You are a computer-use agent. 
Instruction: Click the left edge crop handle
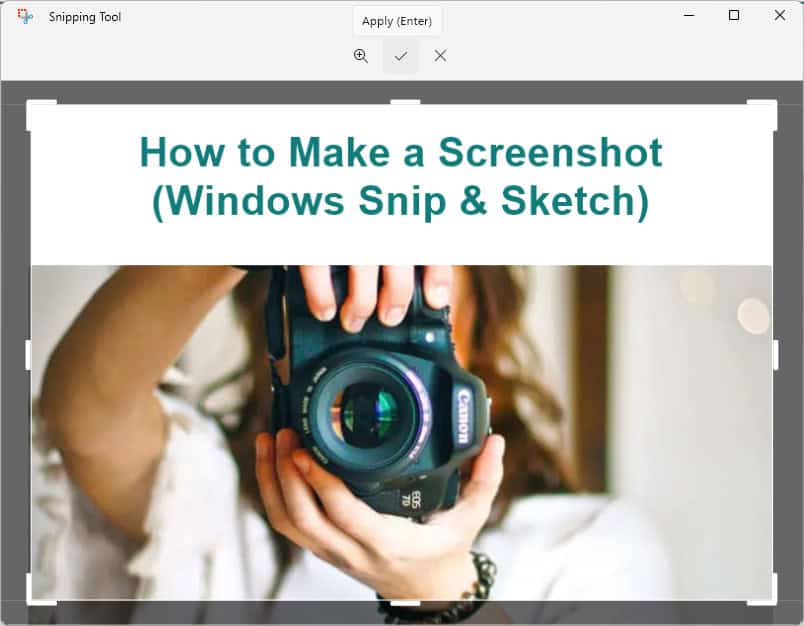pyautogui.click(x=28, y=355)
